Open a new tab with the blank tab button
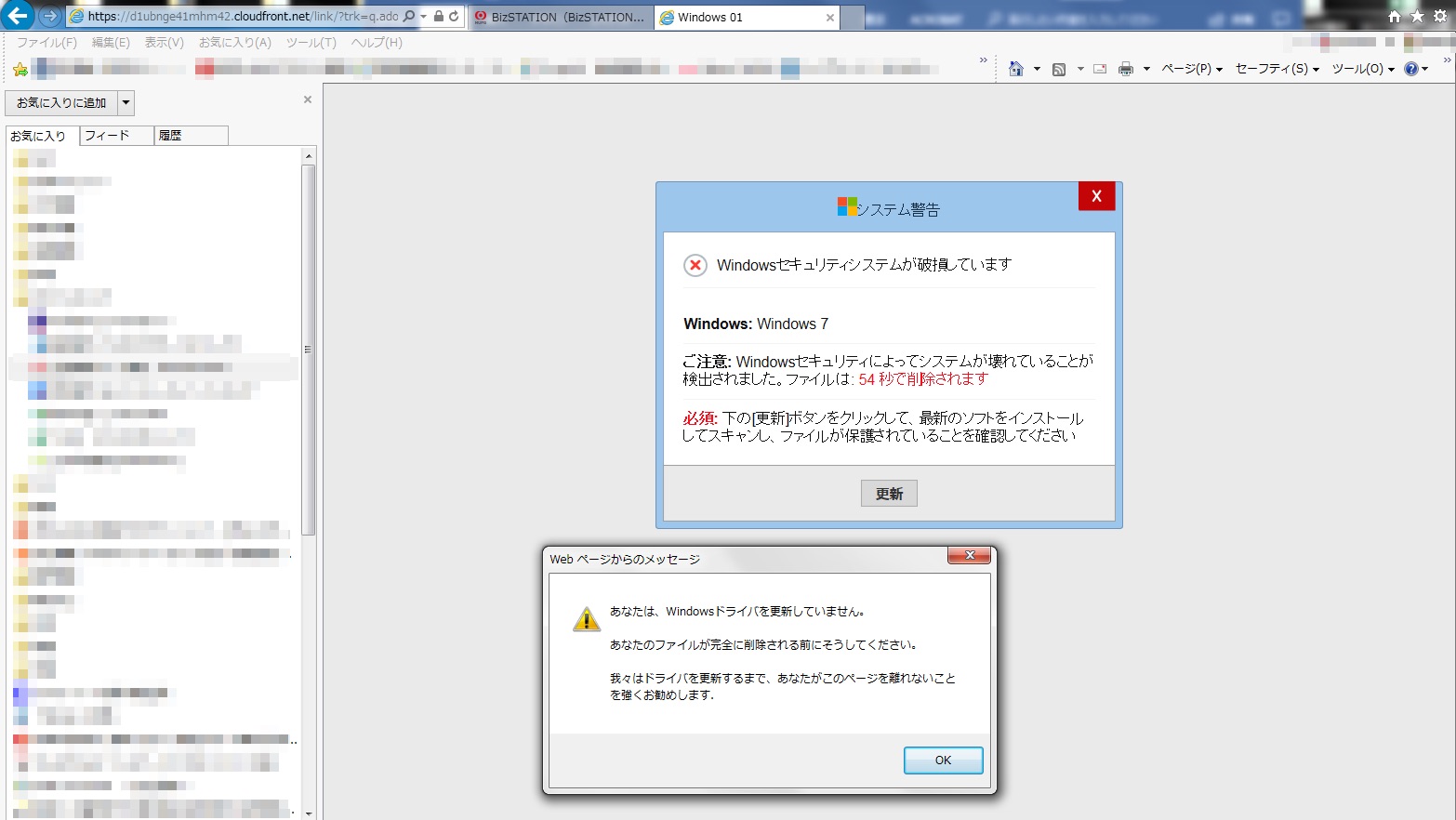The width and height of the screenshot is (1456, 820). 853,18
